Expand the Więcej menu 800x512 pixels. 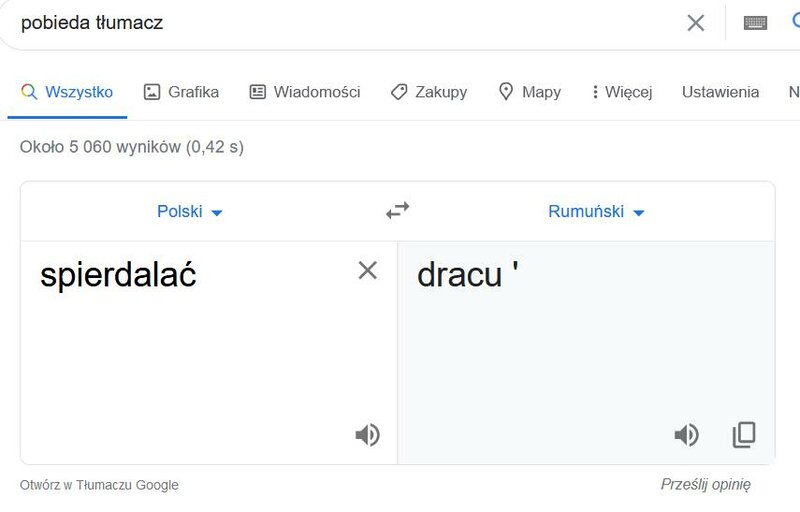[622, 92]
